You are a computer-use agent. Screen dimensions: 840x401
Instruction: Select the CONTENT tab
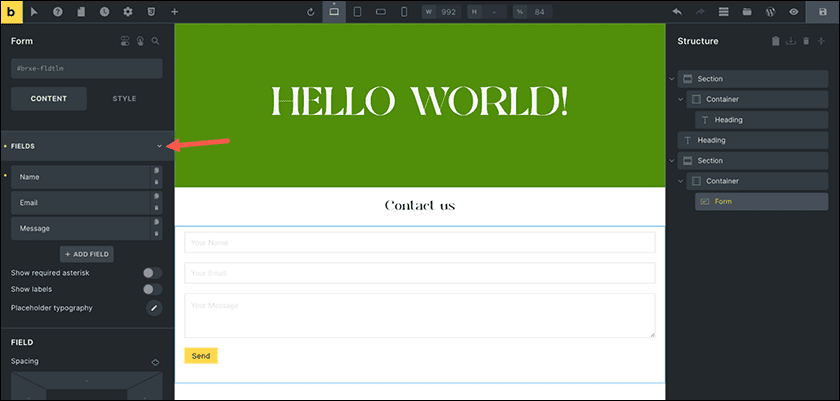(x=49, y=98)
